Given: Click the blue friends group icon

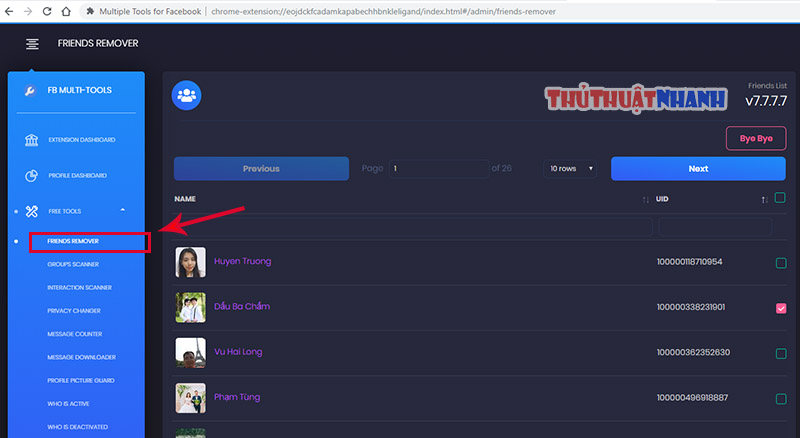Looking at the screenshot, I should tap(186, 95).
